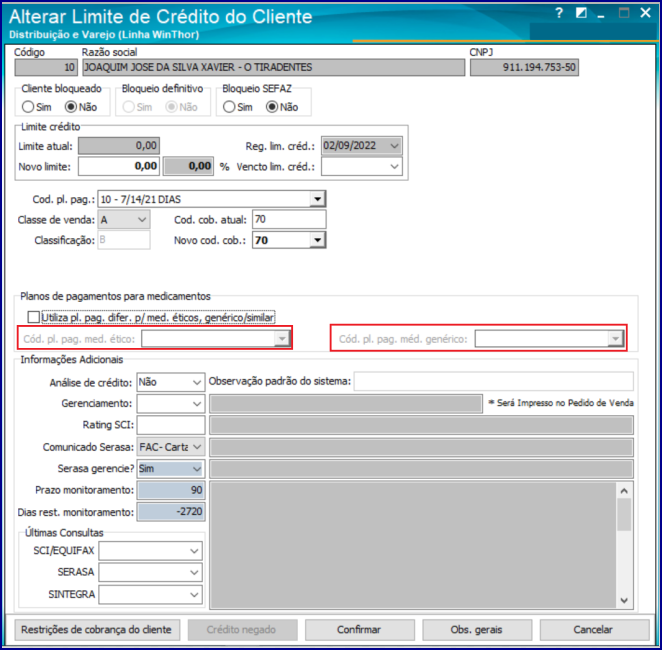The width and height of the screenshot is (662, 650).
Task: Open Obs. gerais button
Action: tap(477, 630)
